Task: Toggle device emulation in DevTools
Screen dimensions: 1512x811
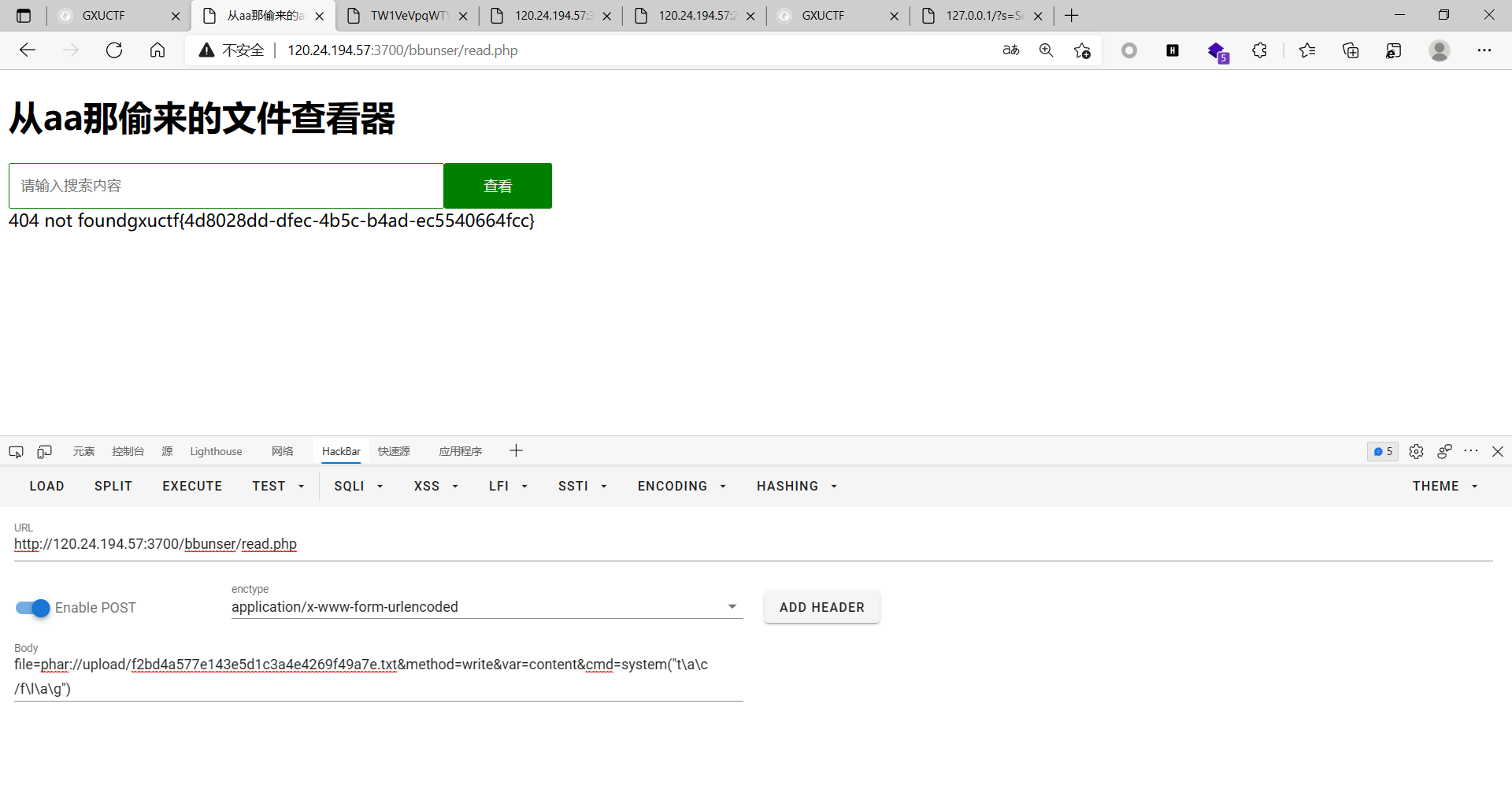Action: click(45, 451)
